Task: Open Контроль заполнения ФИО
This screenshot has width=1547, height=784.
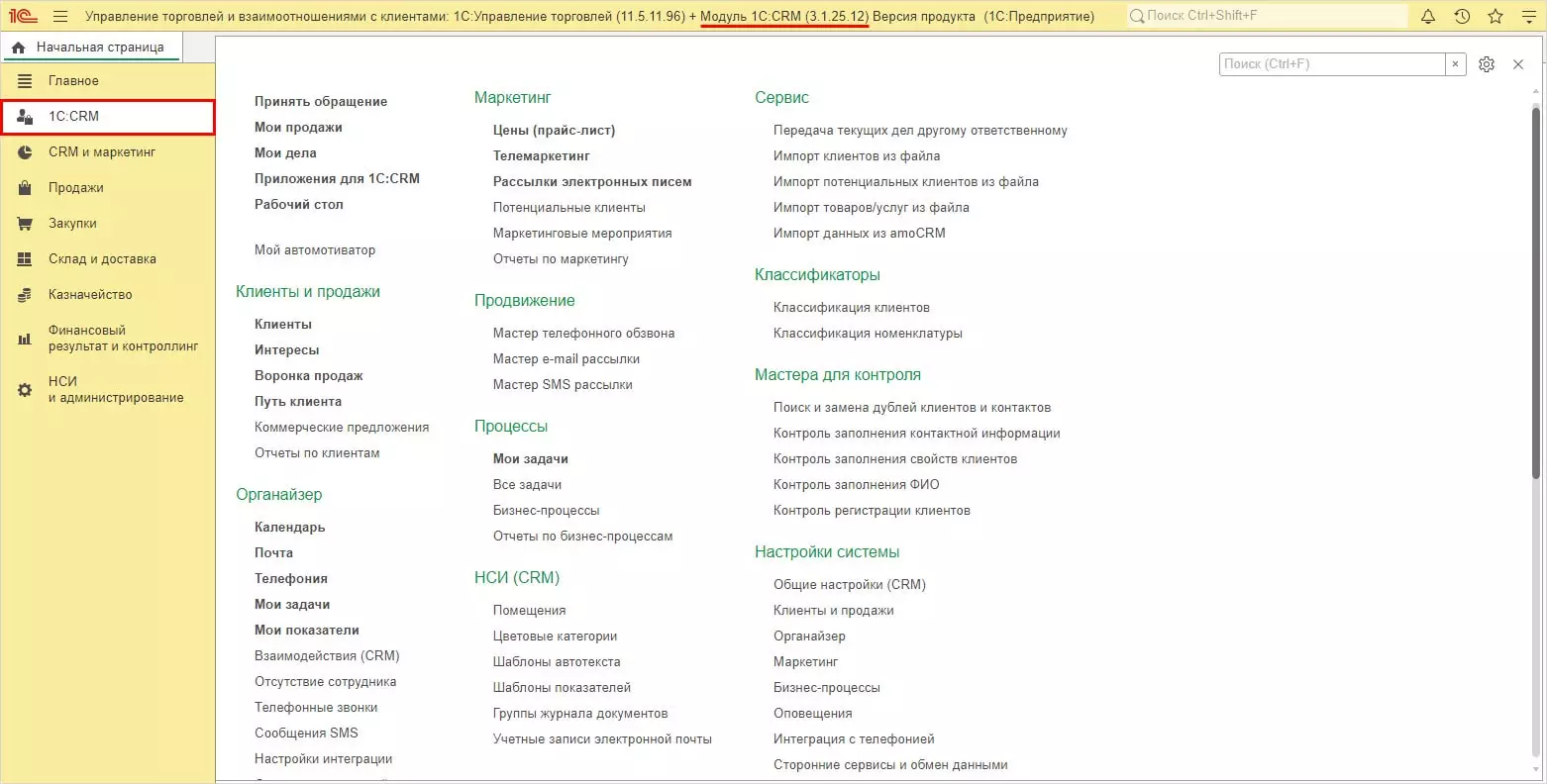Action: [x=857, y=485]
